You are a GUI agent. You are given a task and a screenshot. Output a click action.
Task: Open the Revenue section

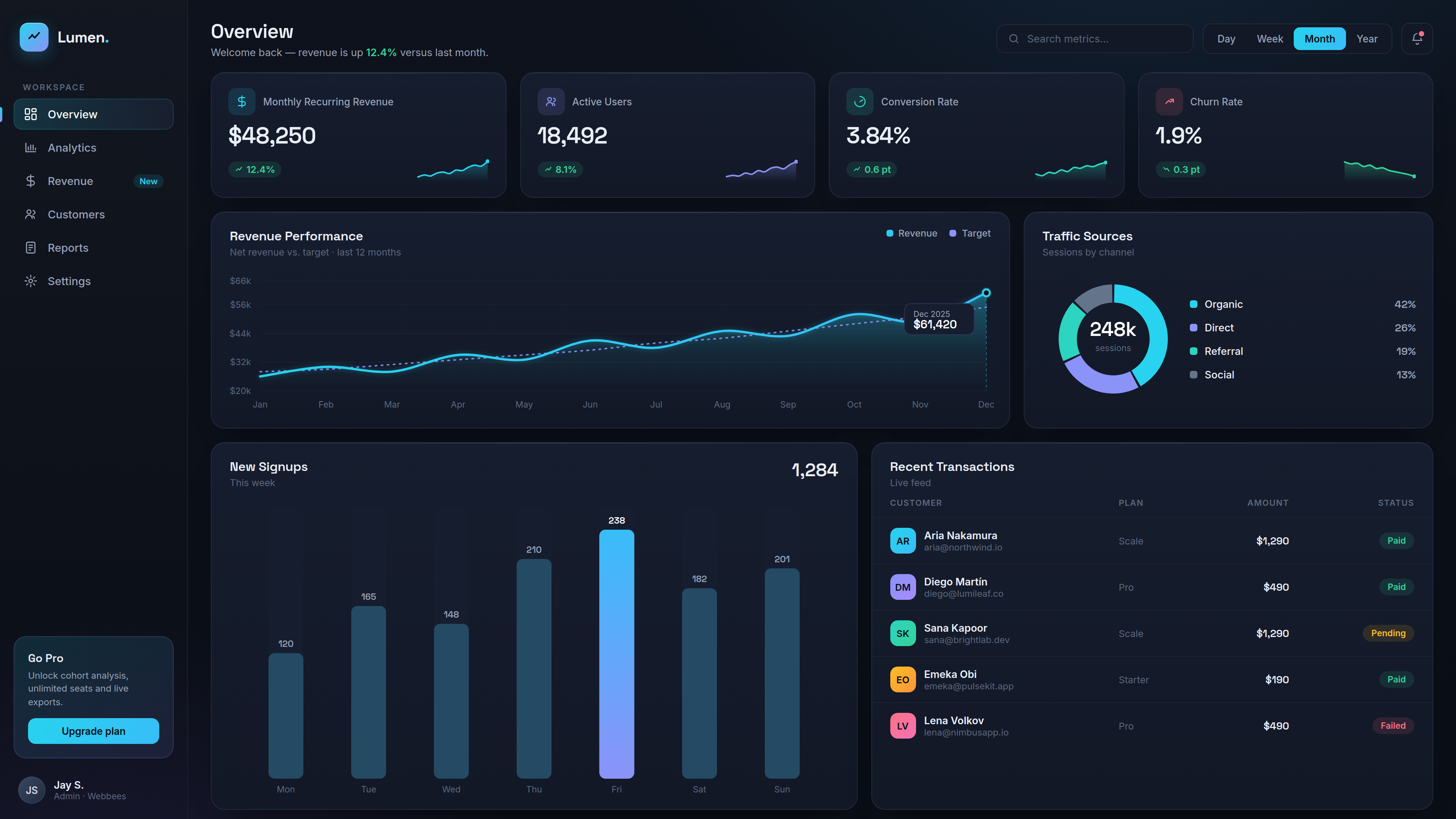tap(93, 181)
